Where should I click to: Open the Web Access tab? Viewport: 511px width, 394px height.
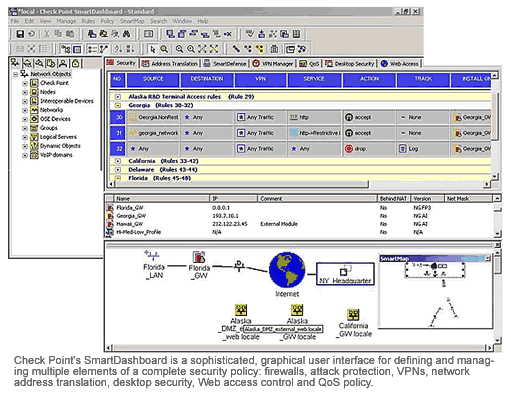[x=399, y=63]
